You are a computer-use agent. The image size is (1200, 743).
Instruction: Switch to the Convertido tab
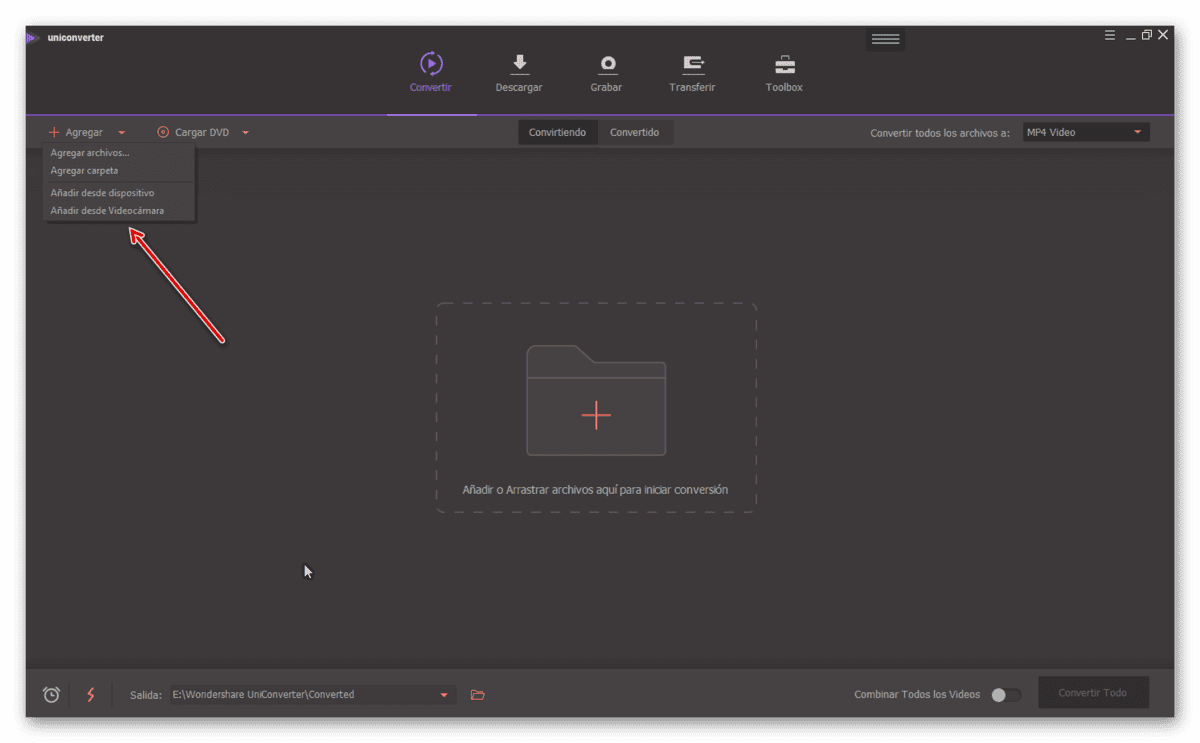pyautogui.click(x=635, y=132)
